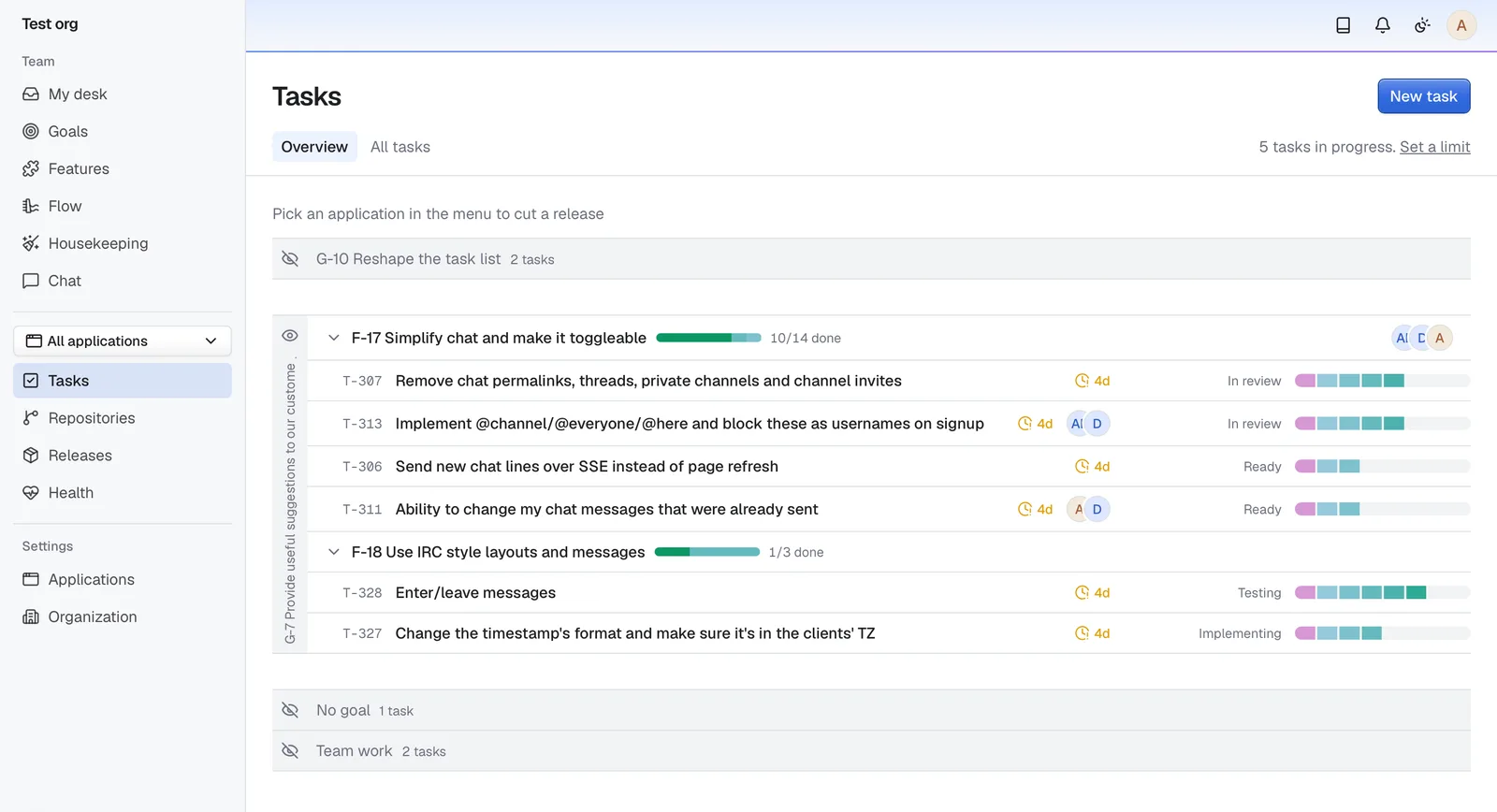This screenshot has width=1497, height=812.
Task: Go to My desk
Action: point(123,94)
